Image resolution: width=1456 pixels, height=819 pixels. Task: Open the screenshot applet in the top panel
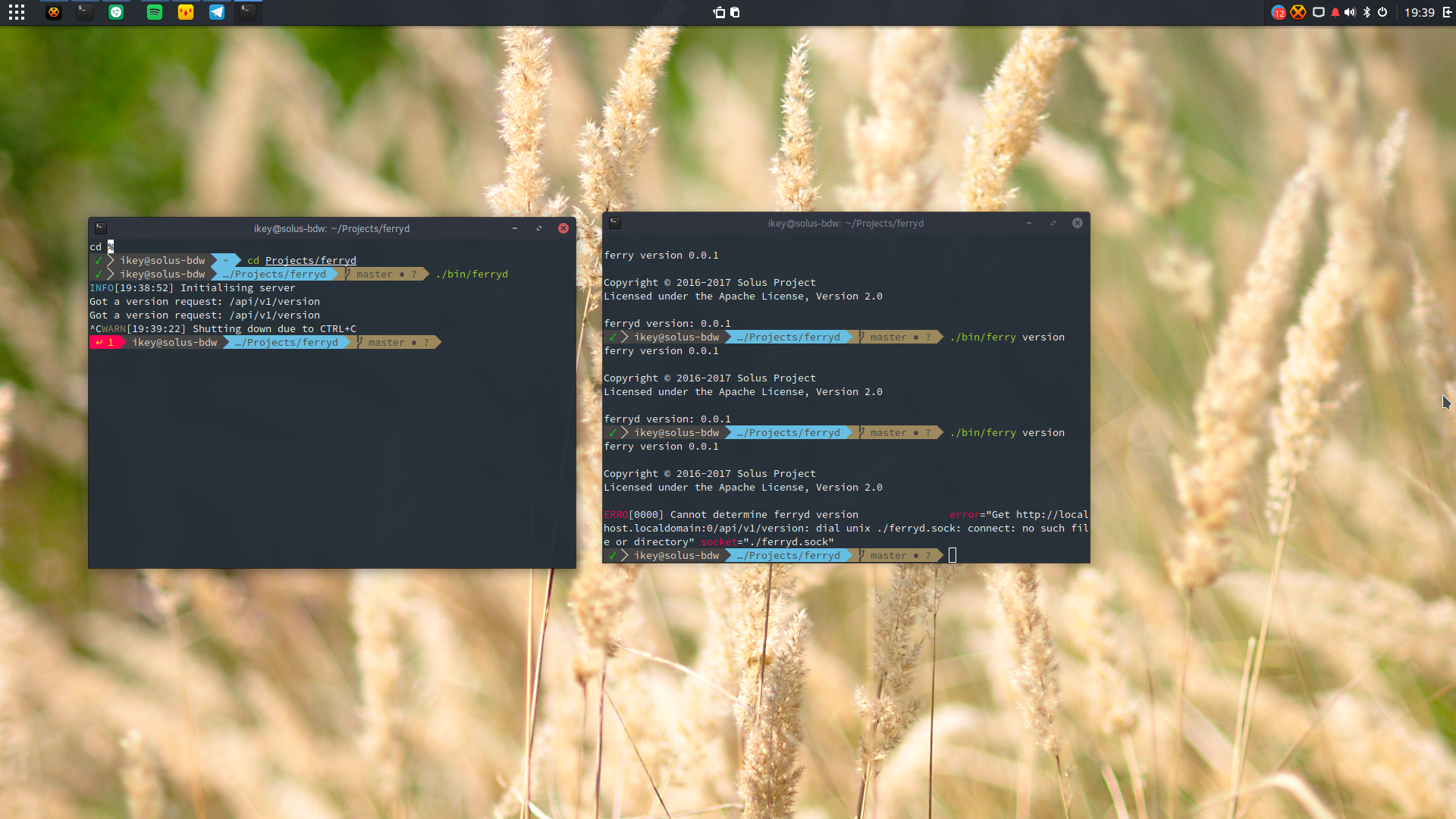coord(720,12)
